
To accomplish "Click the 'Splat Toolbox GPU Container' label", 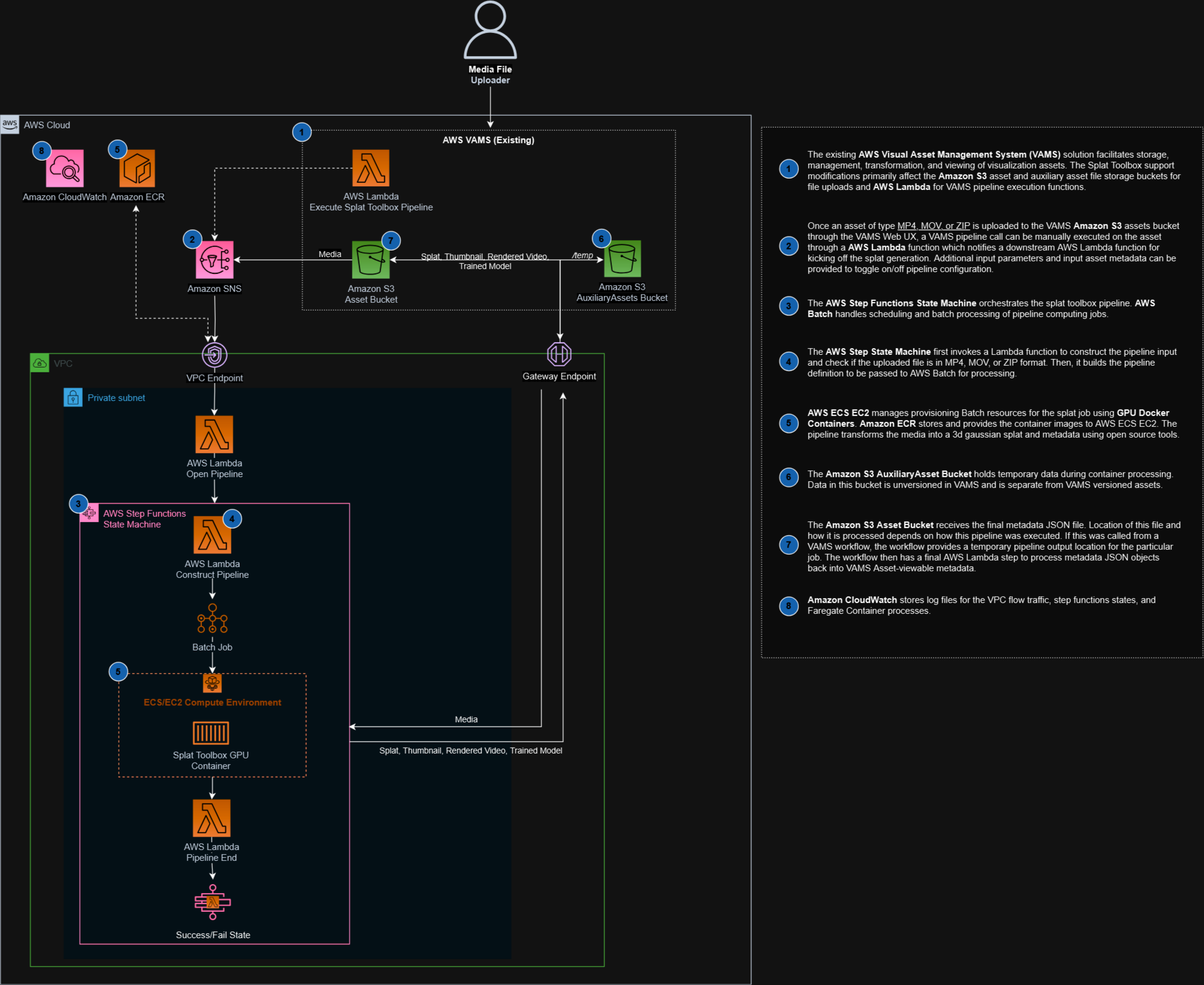I will (x=211, y=761).
